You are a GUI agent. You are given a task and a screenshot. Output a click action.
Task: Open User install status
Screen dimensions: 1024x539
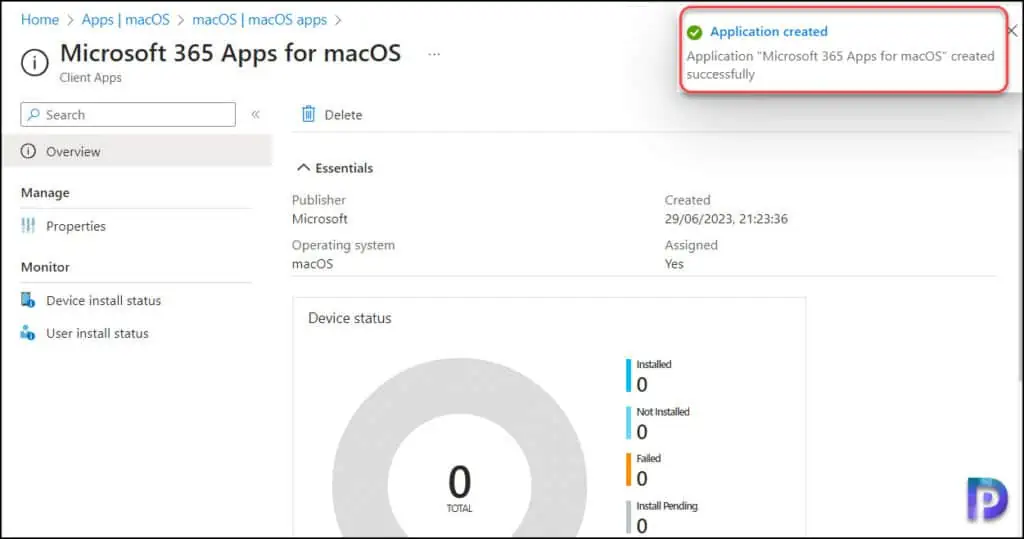click(97, 333)
